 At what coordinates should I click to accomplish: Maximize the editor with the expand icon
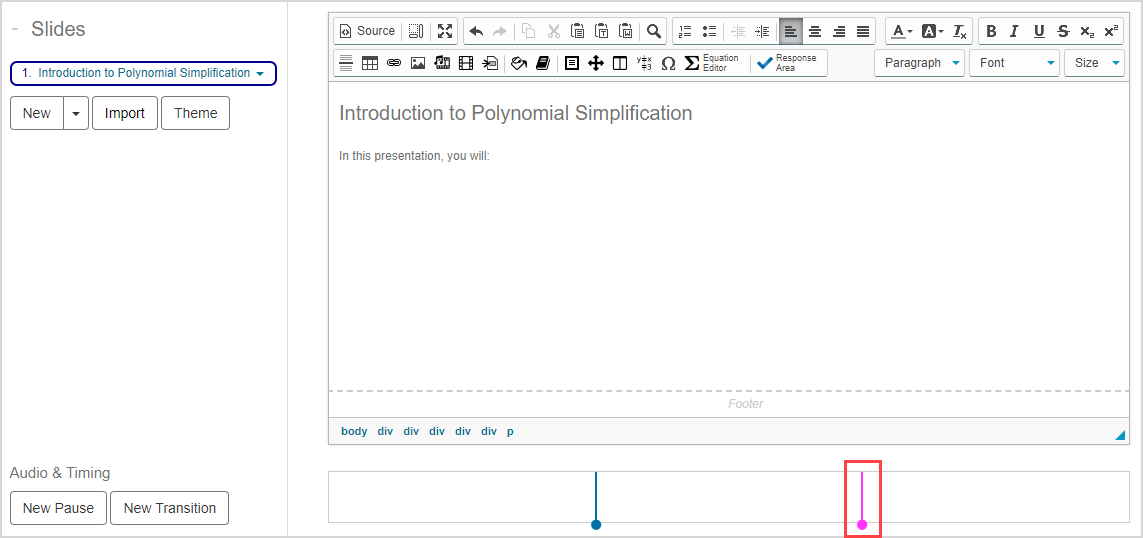tap(445, 31)
